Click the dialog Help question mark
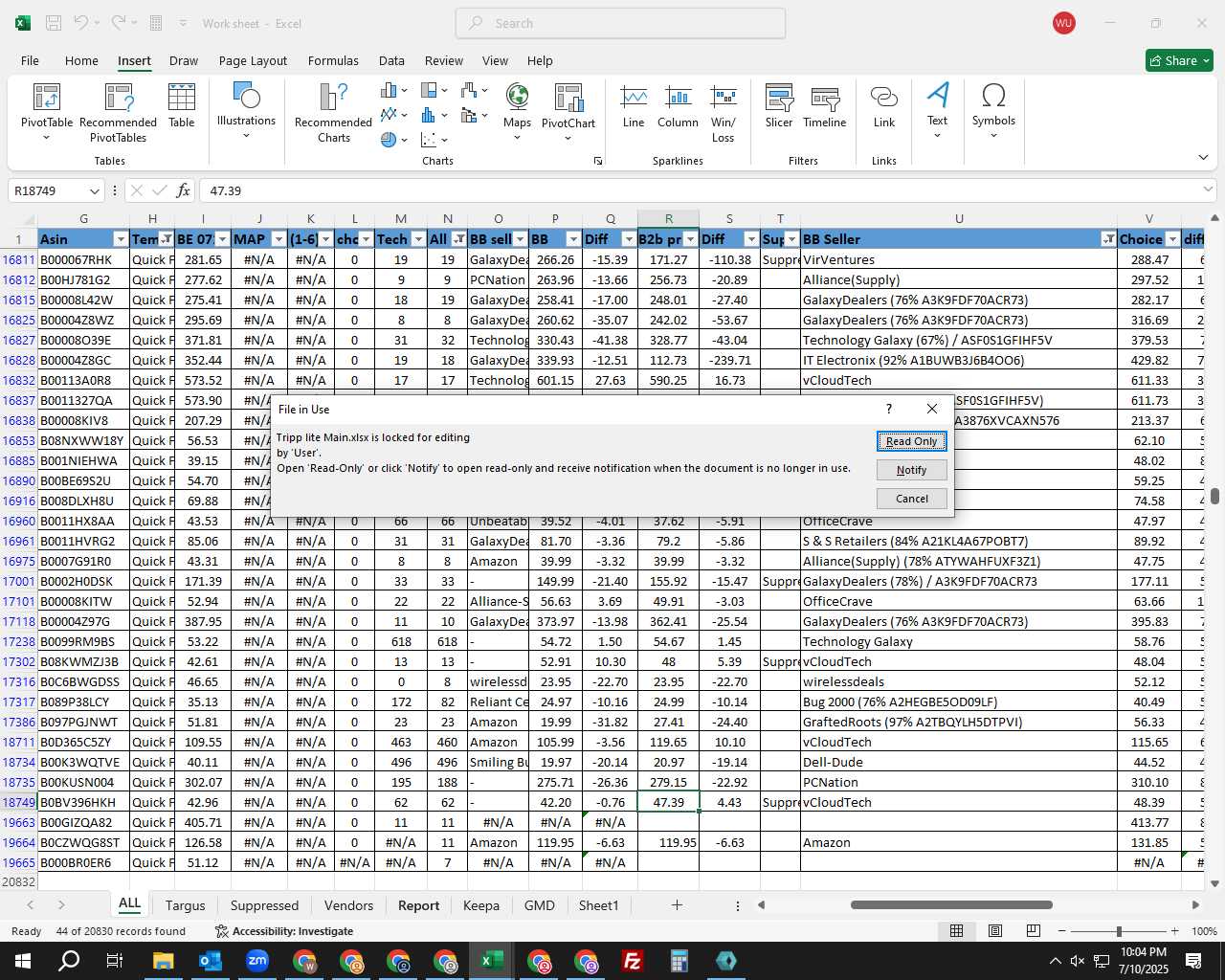This screenshot has width=1225, height=980. point(889,409)
